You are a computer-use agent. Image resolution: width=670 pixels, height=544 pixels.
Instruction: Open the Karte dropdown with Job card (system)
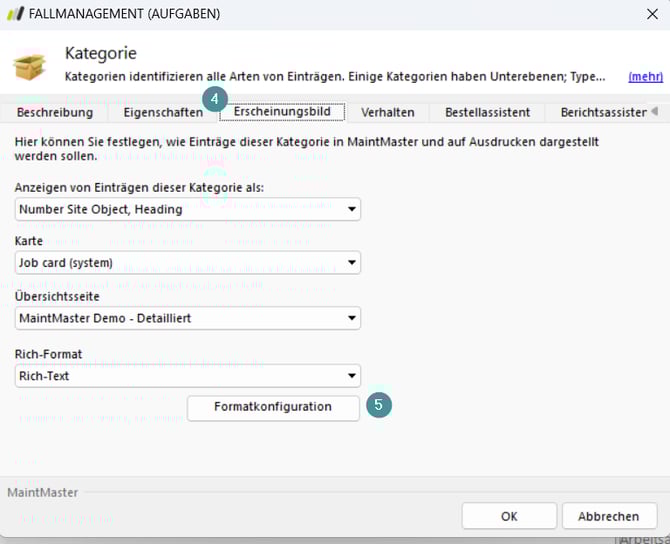pos(189,263)
